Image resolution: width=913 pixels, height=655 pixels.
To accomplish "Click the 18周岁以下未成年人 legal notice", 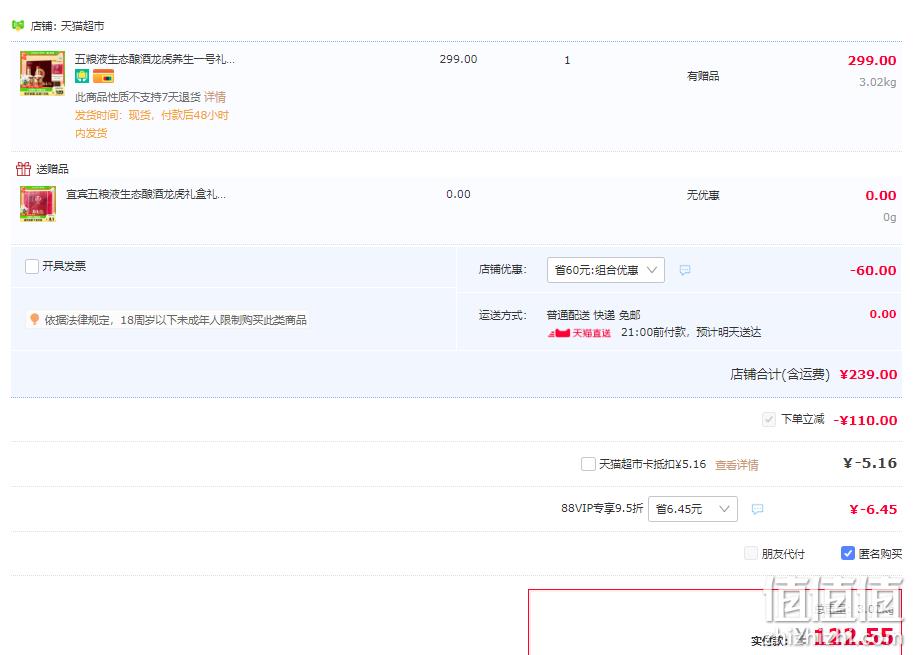I will 175,320.
